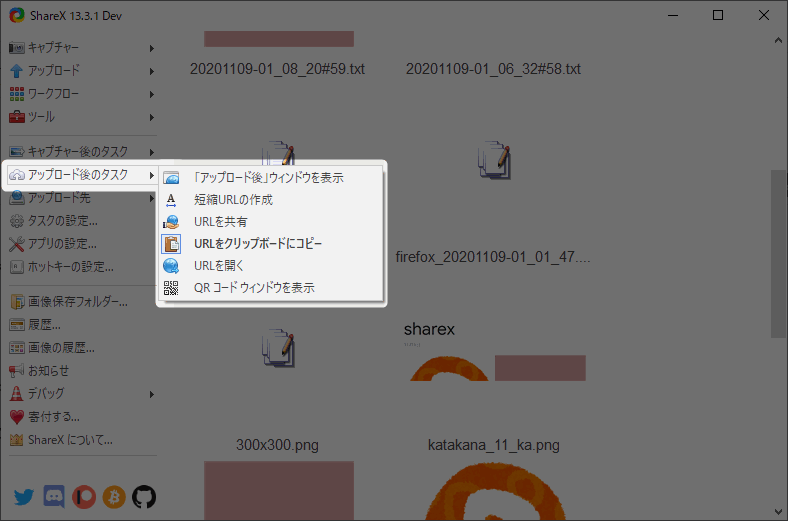Expand the アップロード後のタスク submenu arrow
Image resolution: width=788 pixels, height=521 pixels.
click(x=151, y=175)
